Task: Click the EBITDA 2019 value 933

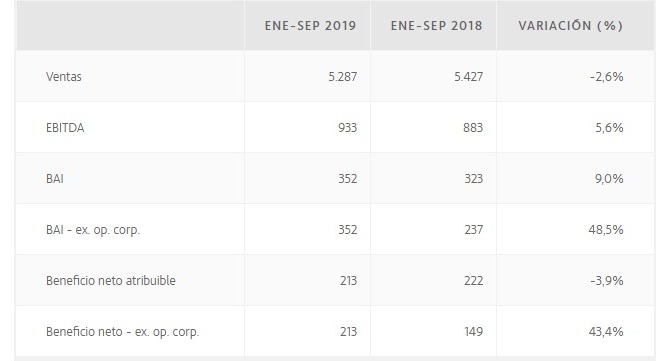Action: pos(348,128)
